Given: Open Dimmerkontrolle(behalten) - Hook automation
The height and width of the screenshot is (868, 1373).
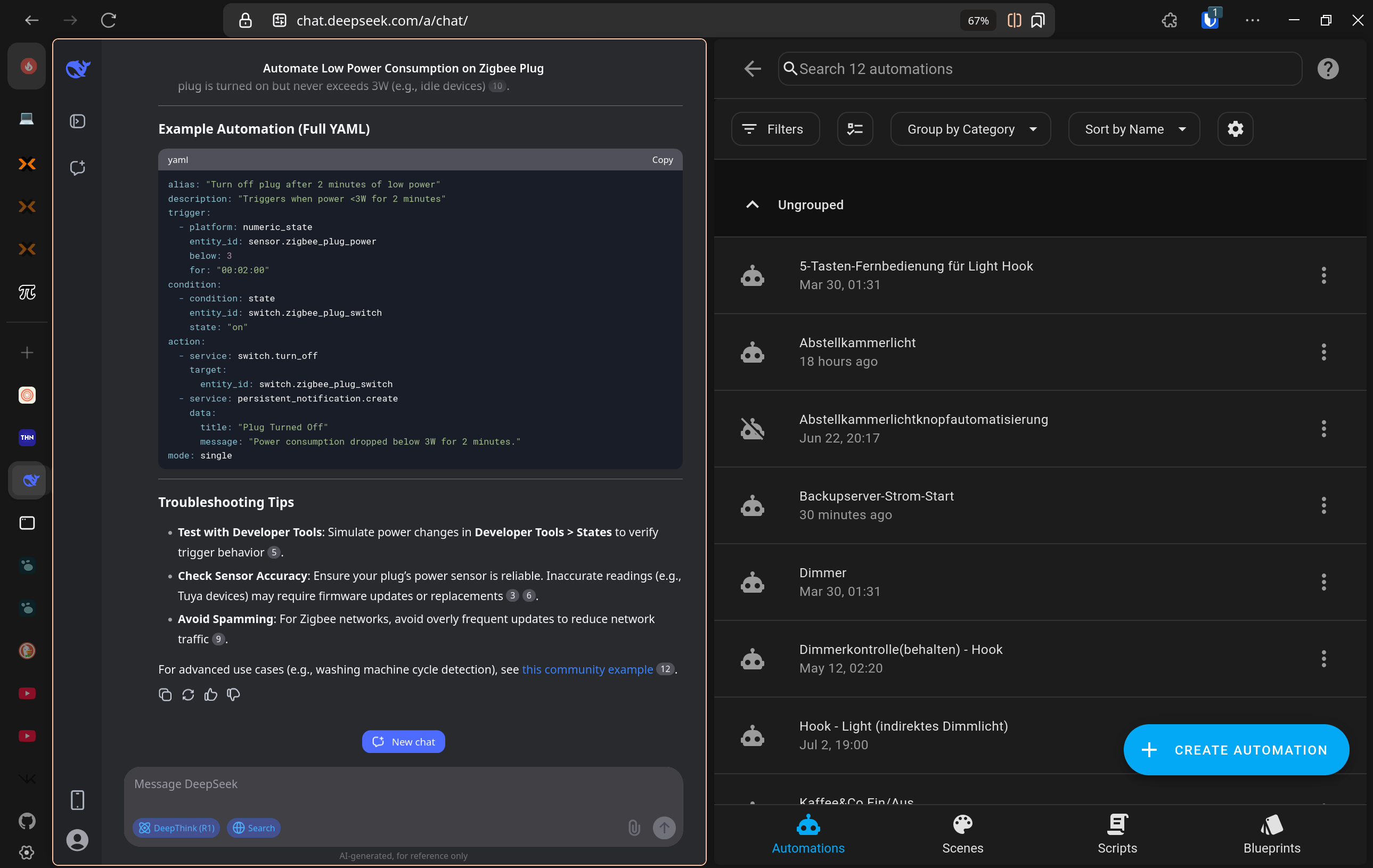Looking at the screenshot, I should (1040, 659).
